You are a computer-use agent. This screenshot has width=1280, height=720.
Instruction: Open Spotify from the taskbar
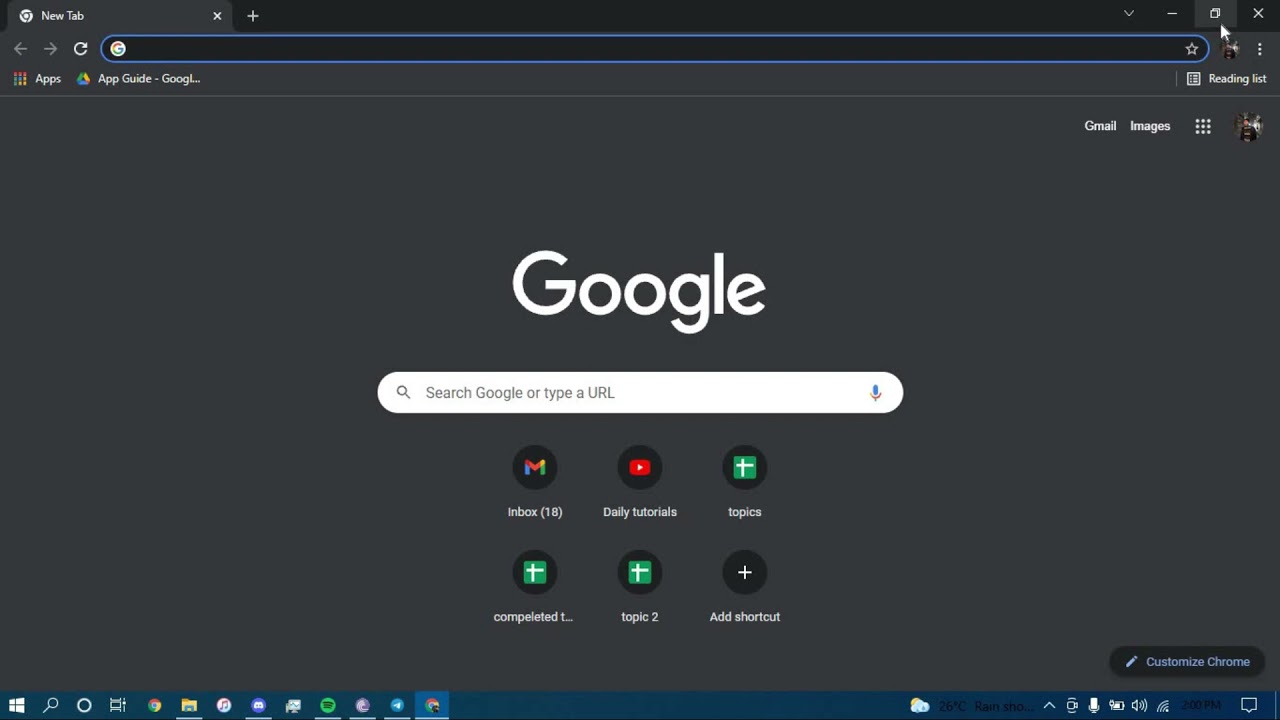pos(328,705)
